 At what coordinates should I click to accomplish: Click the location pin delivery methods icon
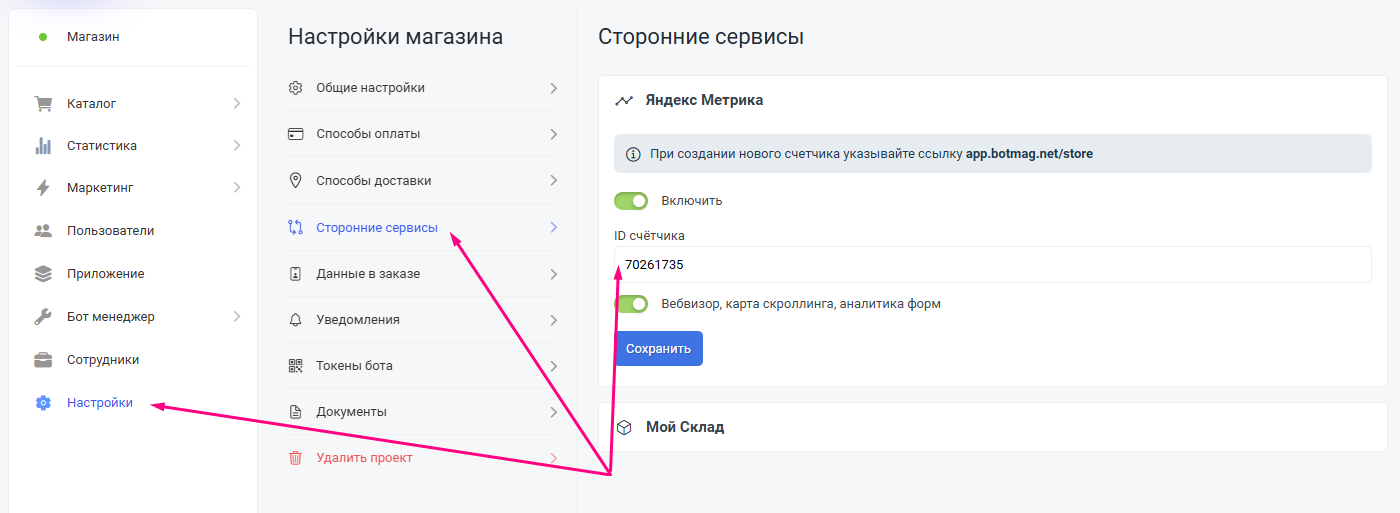(x=295, y=181)
